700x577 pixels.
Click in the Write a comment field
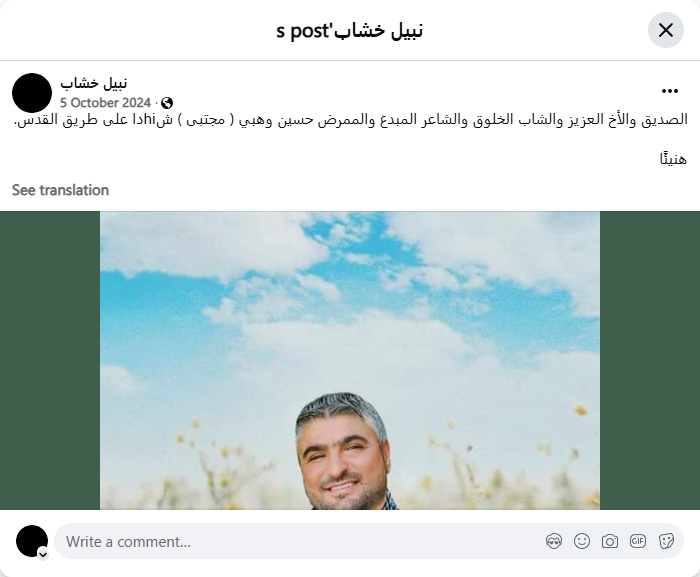point(299,541)
